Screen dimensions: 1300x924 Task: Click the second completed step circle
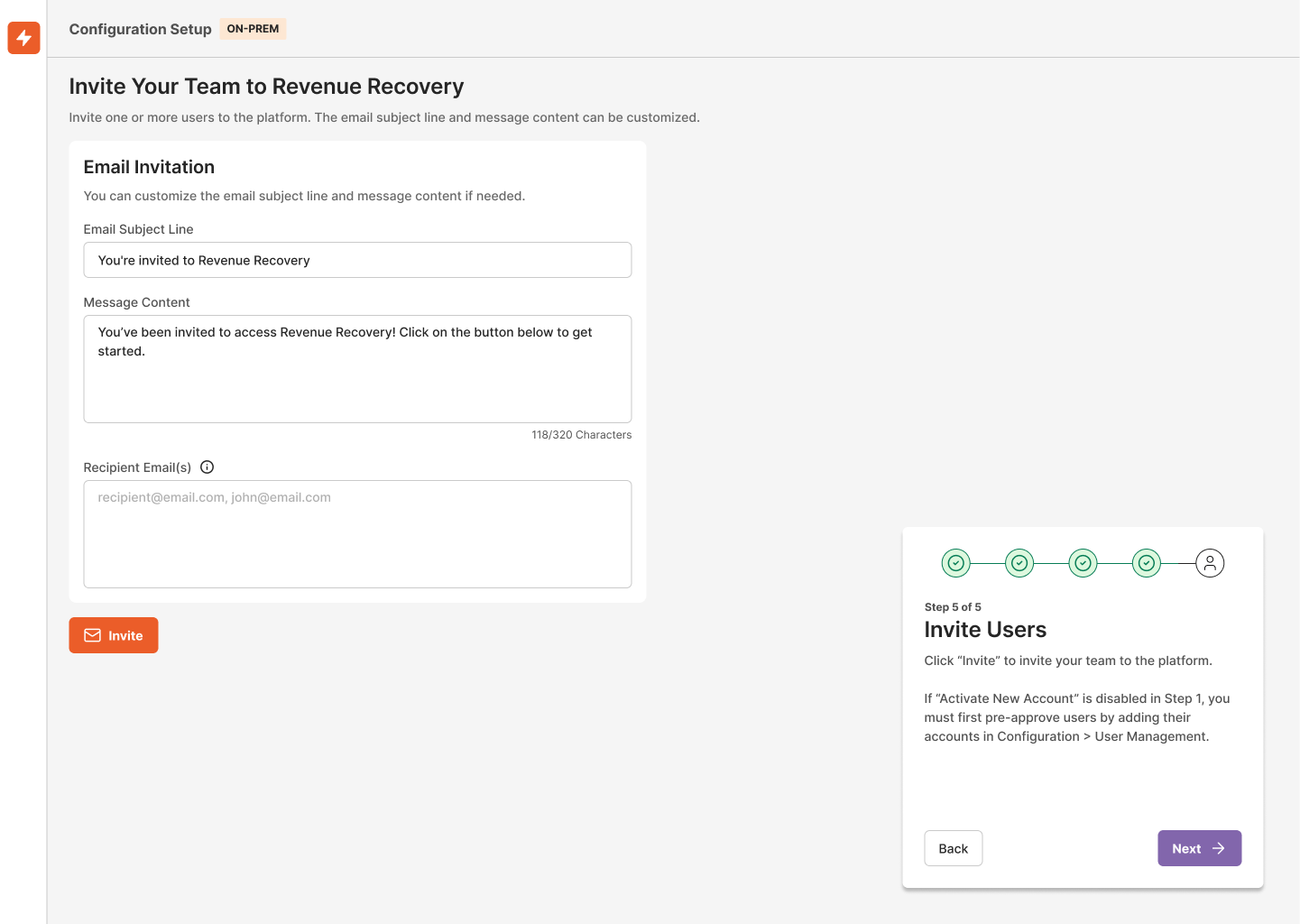coord(1019,562)
